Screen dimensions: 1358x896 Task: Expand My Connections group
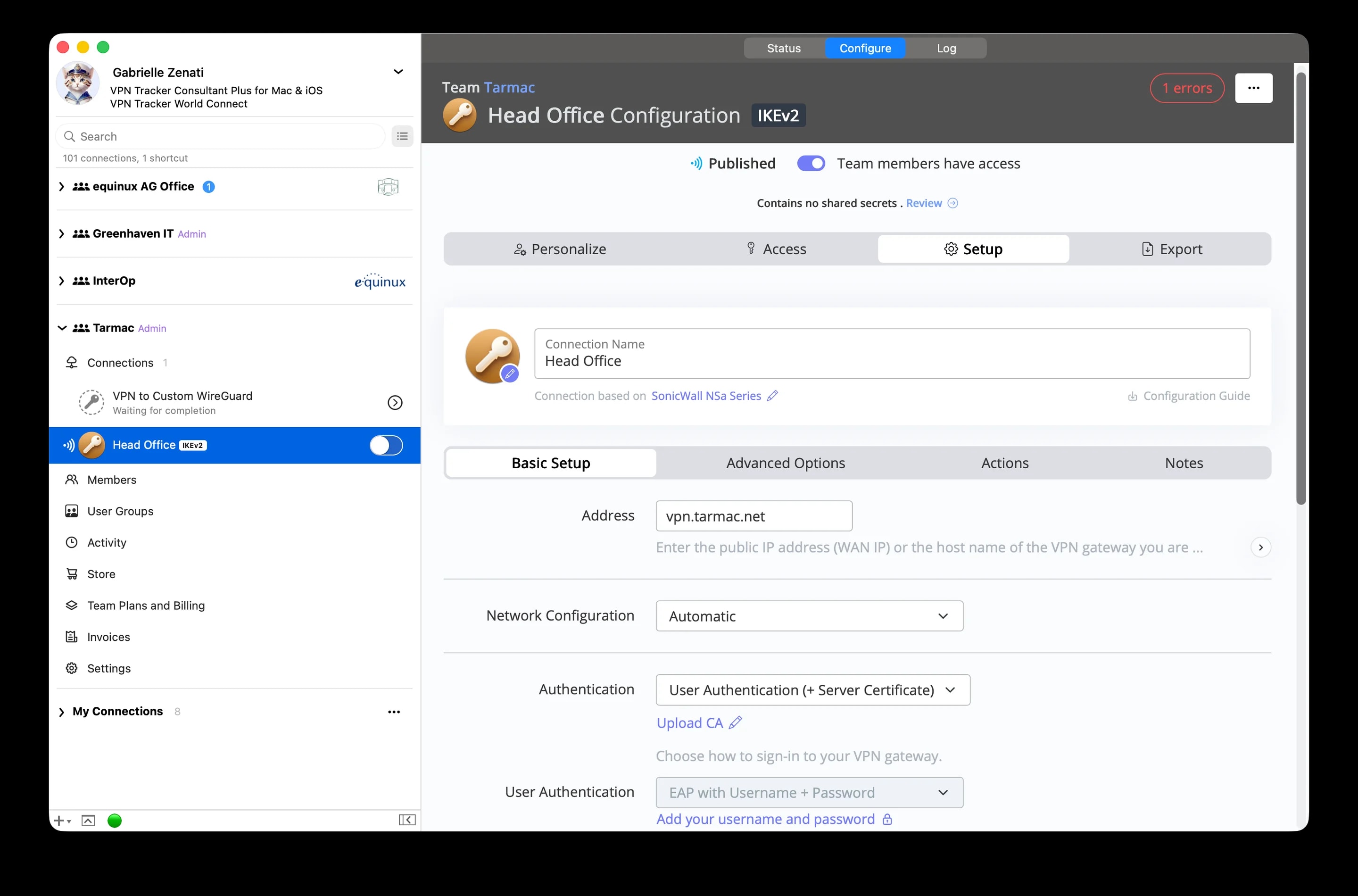point(62,712)
